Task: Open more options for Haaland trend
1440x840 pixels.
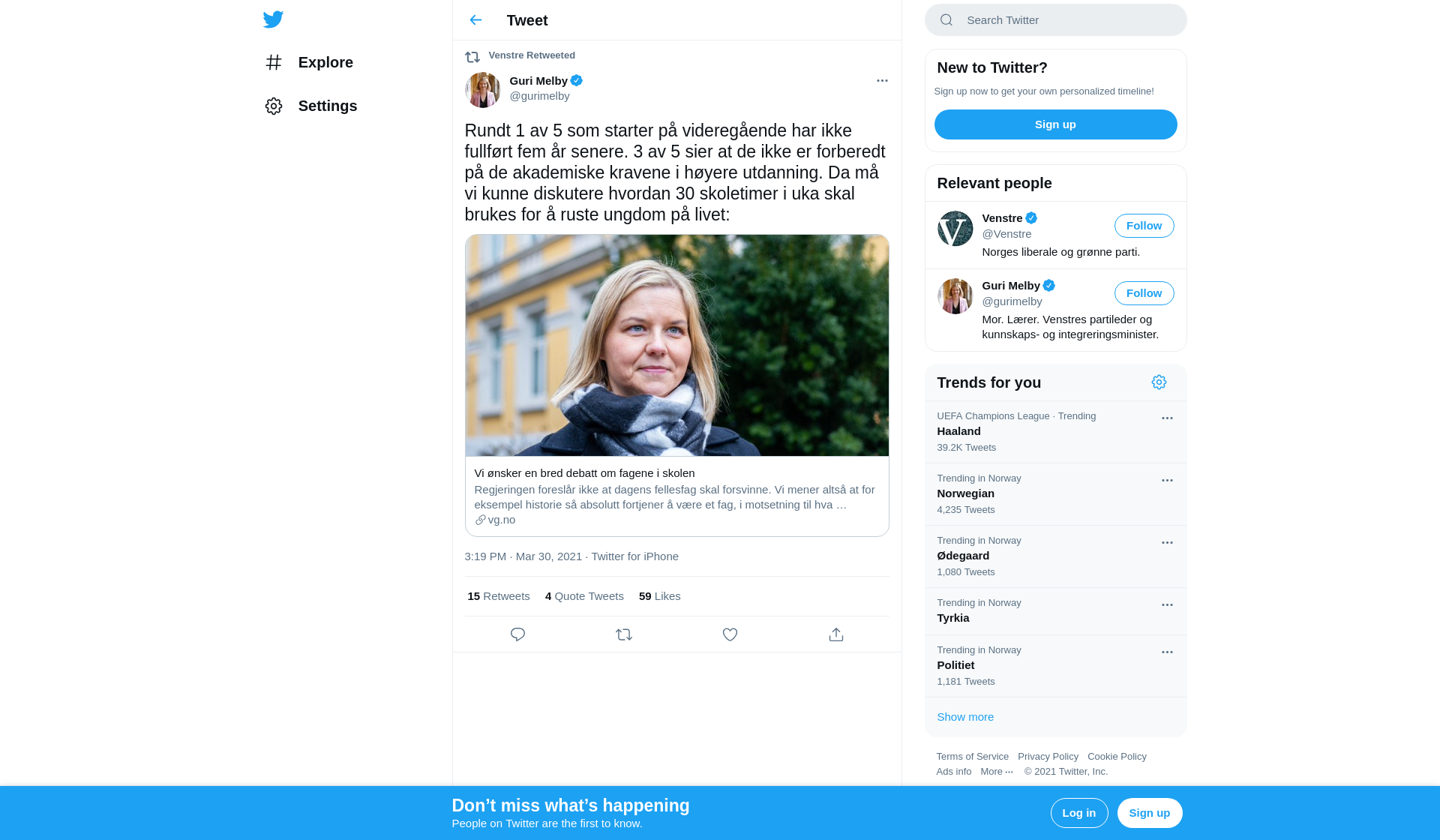Action: [x=1167, y=418]
